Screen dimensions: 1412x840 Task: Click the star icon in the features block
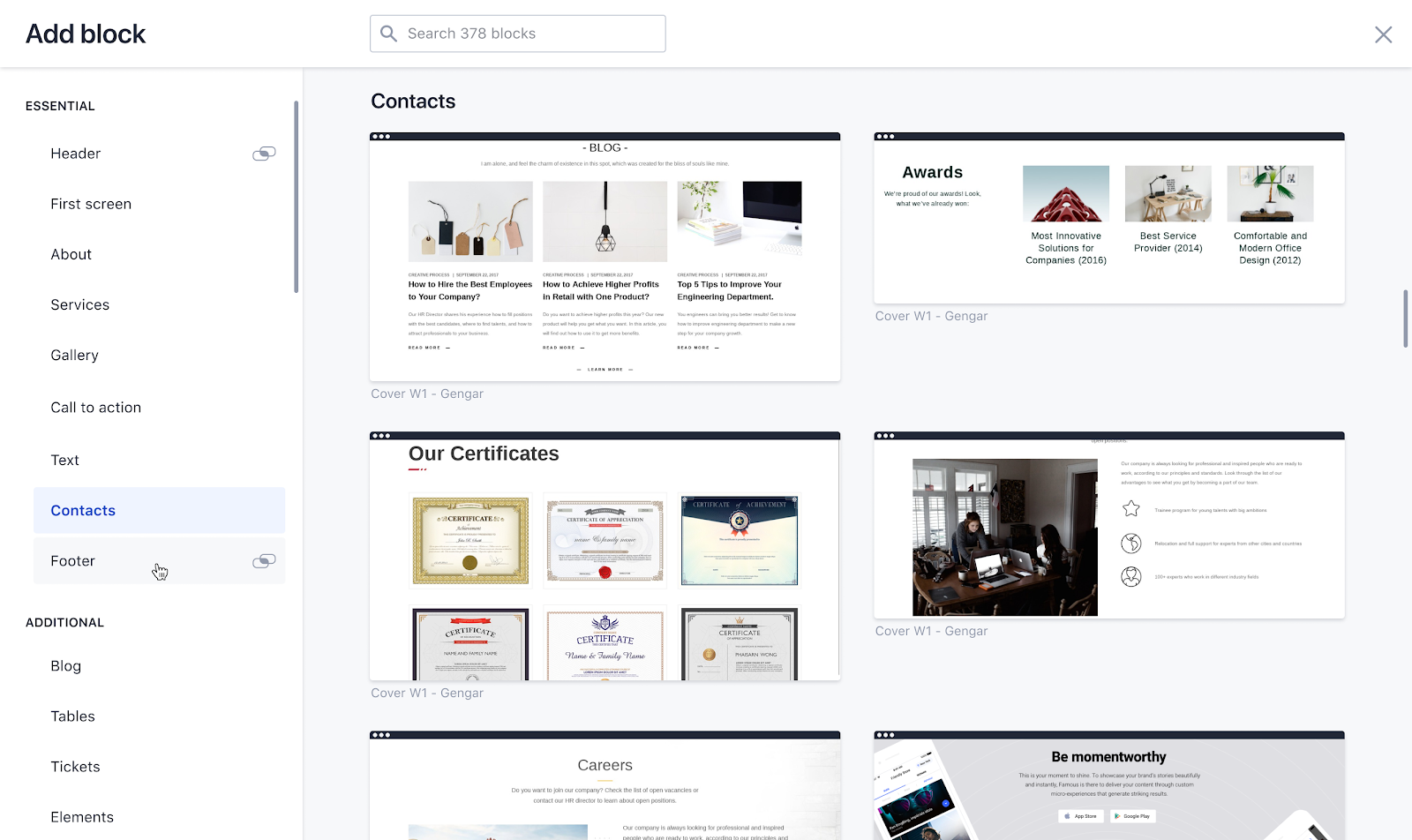[1131, 509]
